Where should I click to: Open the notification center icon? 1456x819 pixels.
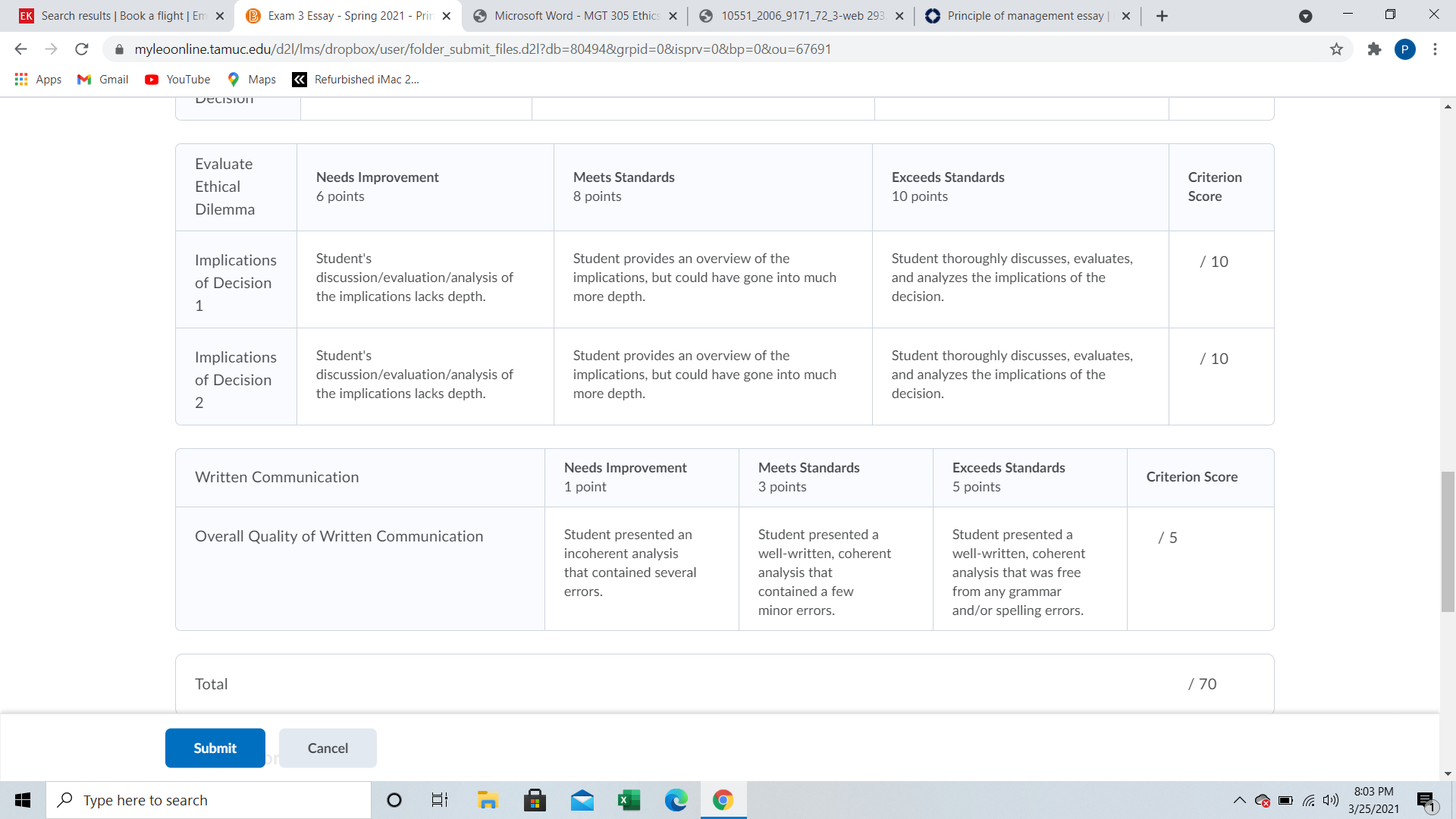click(1426, 800)
